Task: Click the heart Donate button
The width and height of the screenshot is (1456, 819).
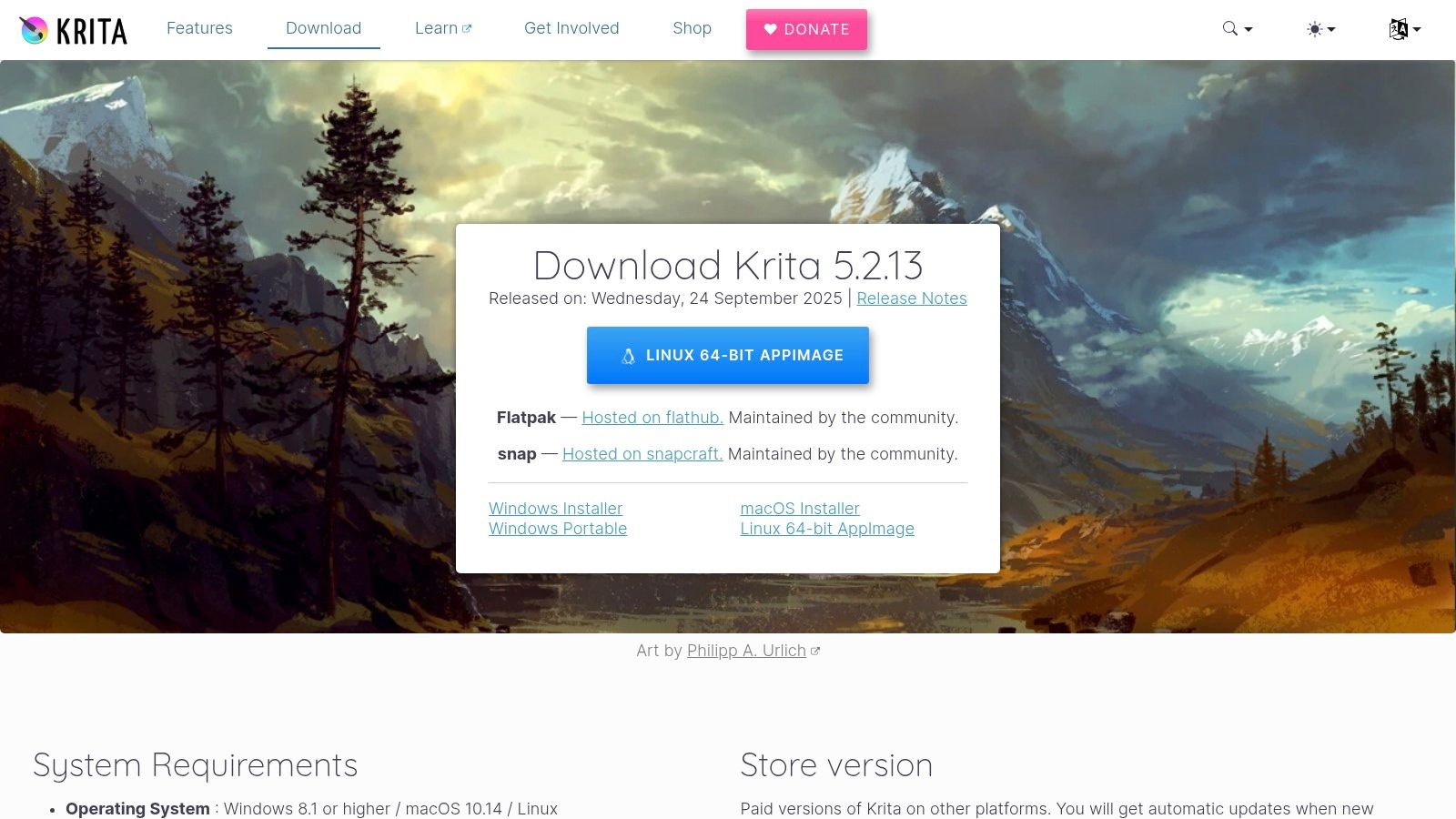Action: click(x=806, y=29)
